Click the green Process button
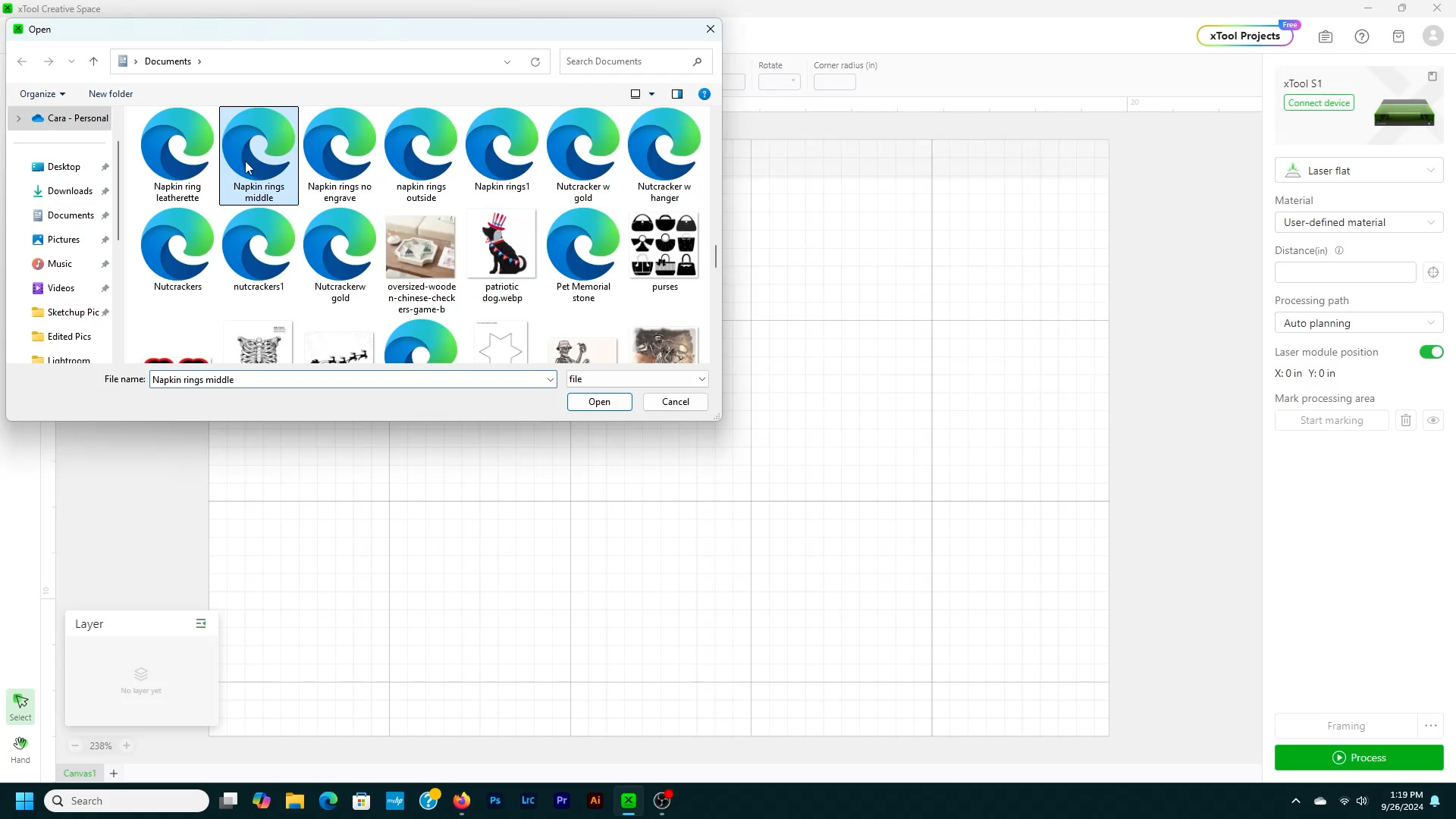This screenshot has height=819, width=1456. coord(1359,758)
